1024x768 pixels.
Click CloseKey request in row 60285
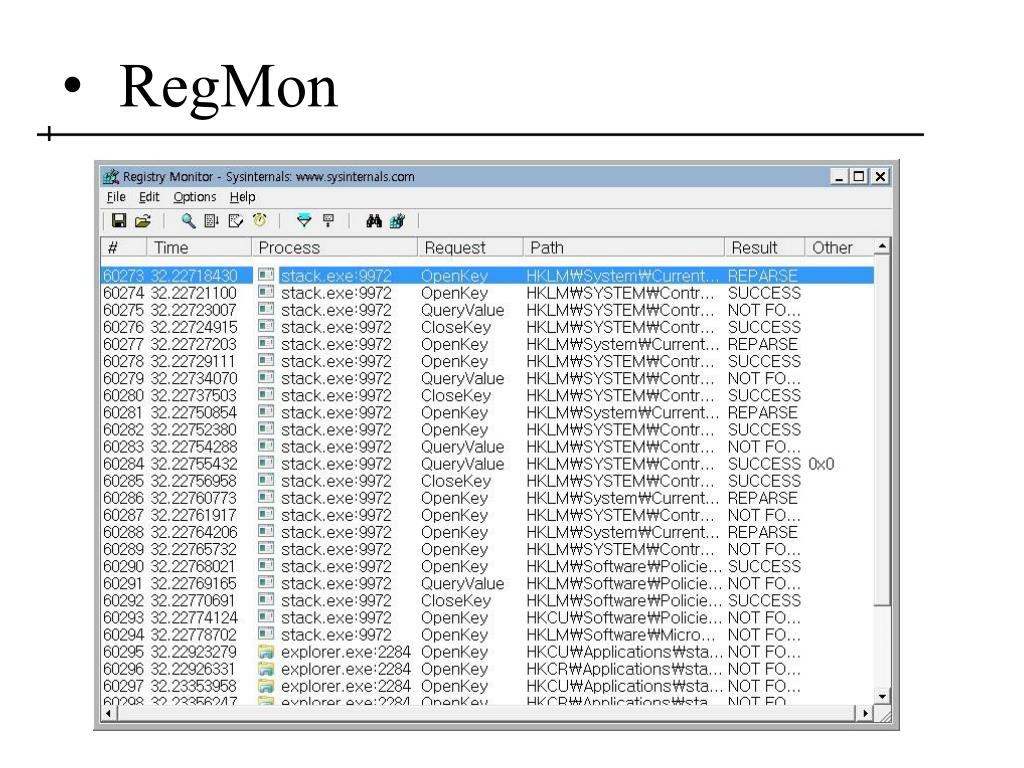point(456,480)
